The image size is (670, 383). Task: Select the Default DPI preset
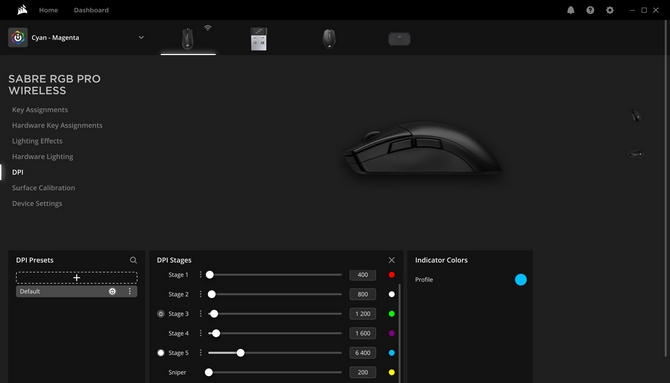pos(76,292)
